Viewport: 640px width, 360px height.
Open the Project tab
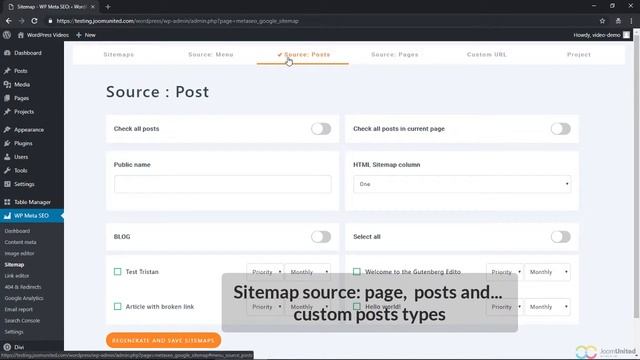579,55
